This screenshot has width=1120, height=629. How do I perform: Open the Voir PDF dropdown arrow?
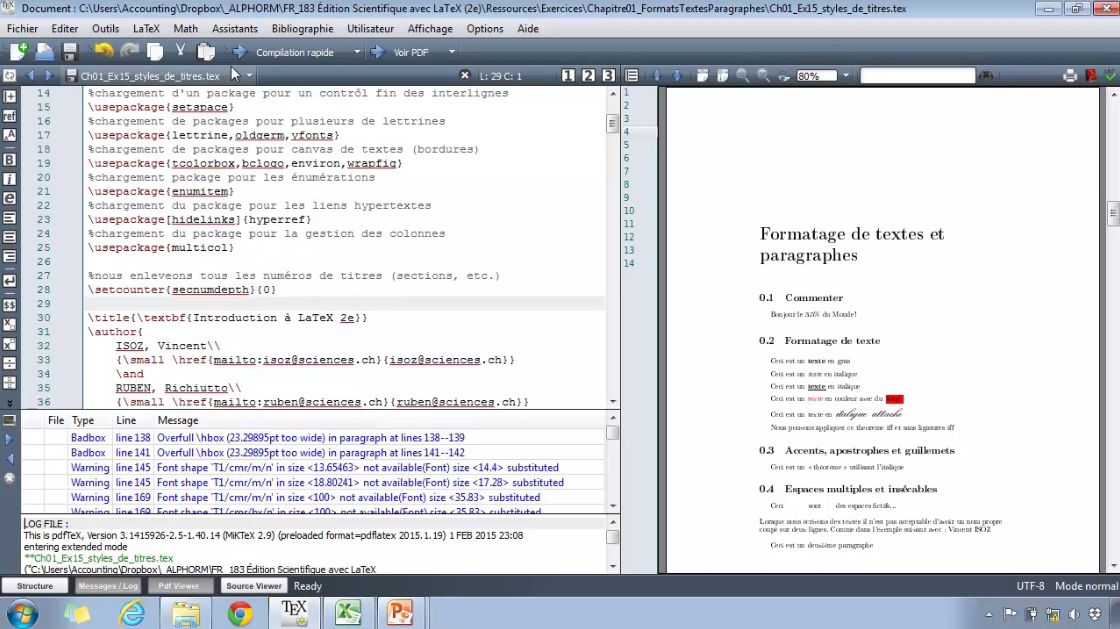tap(451, 52)
